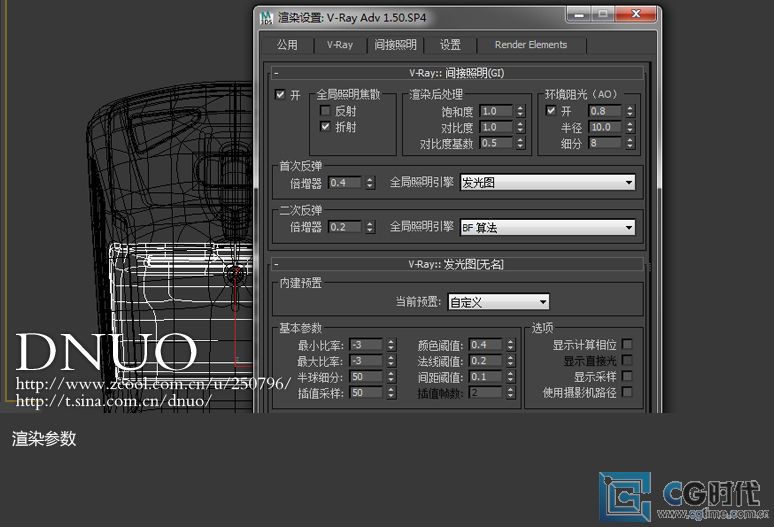
Task: Adjust AO 半径 spinner arrows
Action: pyautogui.click(x=629, y=127)
